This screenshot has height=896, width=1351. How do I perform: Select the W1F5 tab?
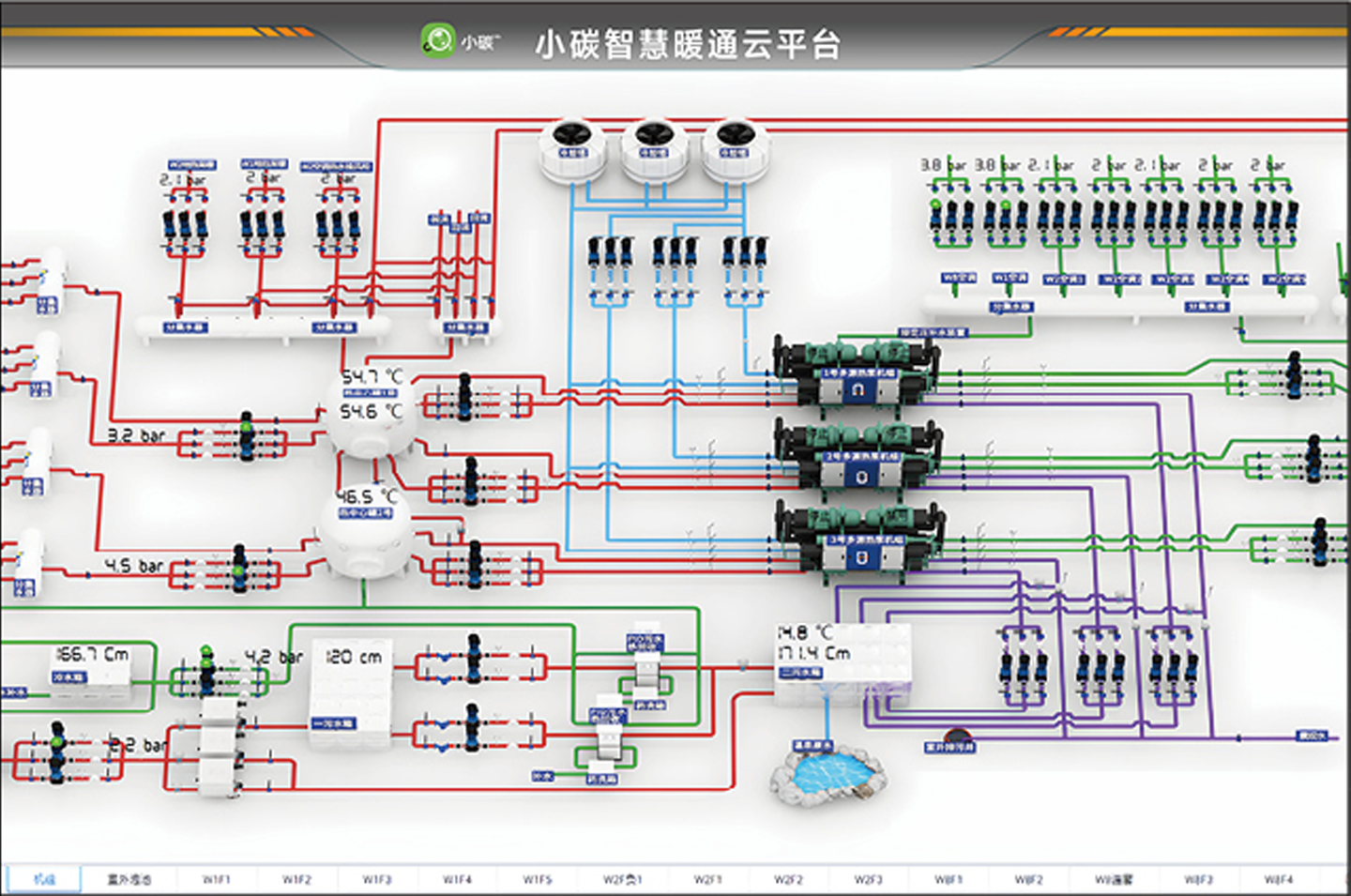[x=537, y=879]
